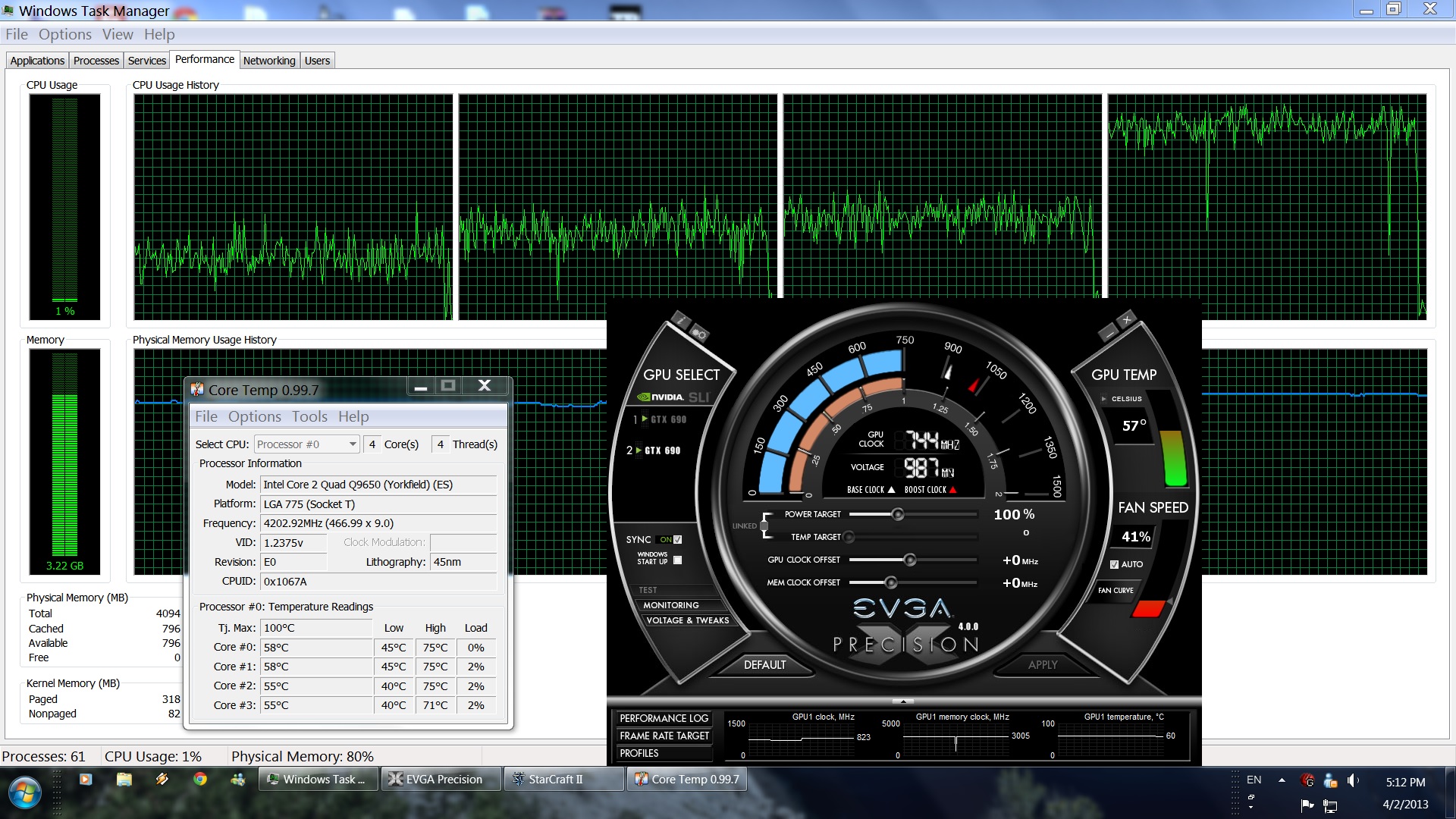The width and height of the screenshot is (1456, 819).
Task: Click the EVGA Precision info icon
Action: point(680,320)
